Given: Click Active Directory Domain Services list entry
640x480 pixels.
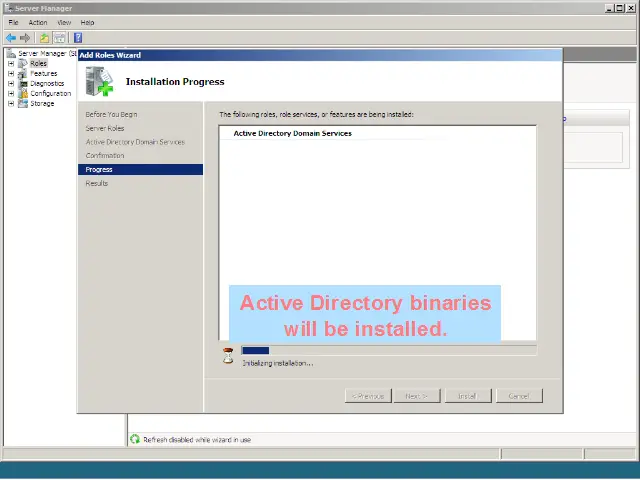Looking at the screenshot, I should pyautogui.click(x=292, y=133).
